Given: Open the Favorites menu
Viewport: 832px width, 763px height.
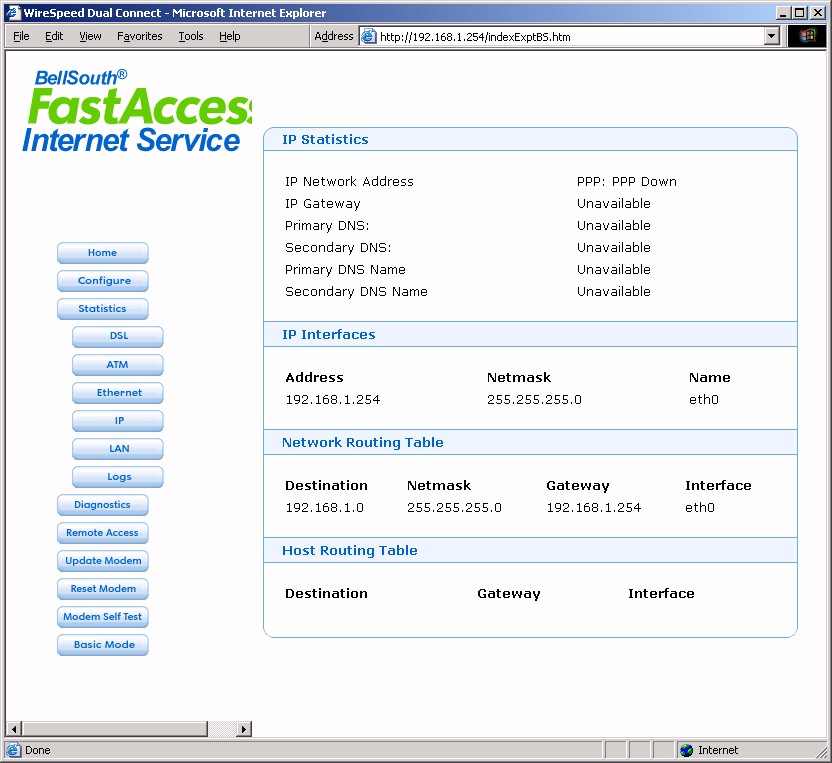Looking at the screenshot, I should pyautogui.click(x=140, y=36).
